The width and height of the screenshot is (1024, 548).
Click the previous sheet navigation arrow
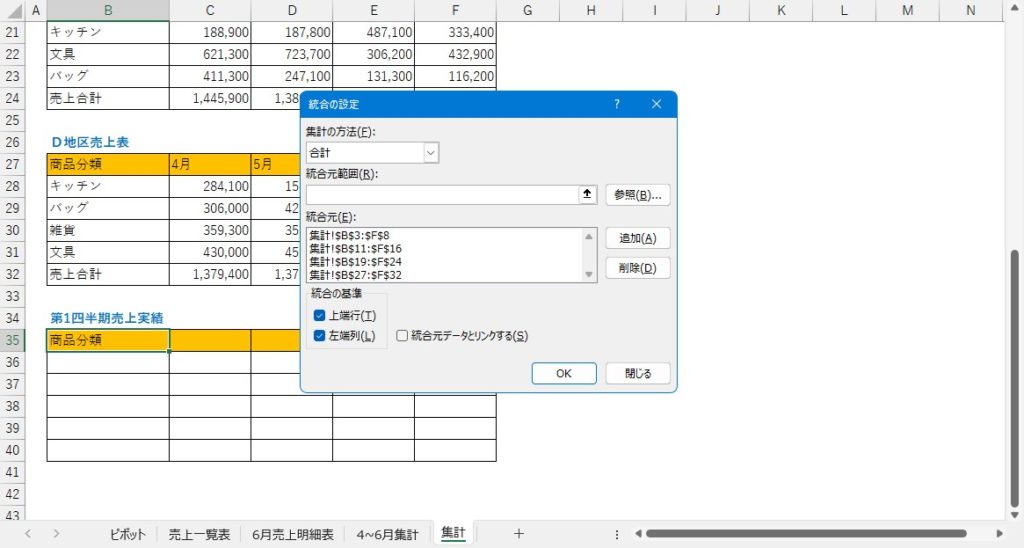coord(28,534)
